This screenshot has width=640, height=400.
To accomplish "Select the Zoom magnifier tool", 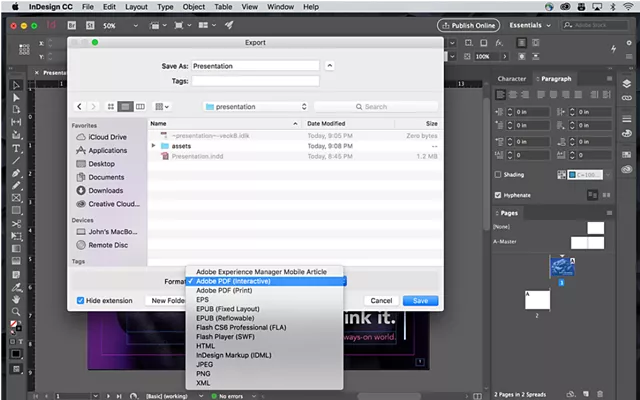I will (16, 311).
